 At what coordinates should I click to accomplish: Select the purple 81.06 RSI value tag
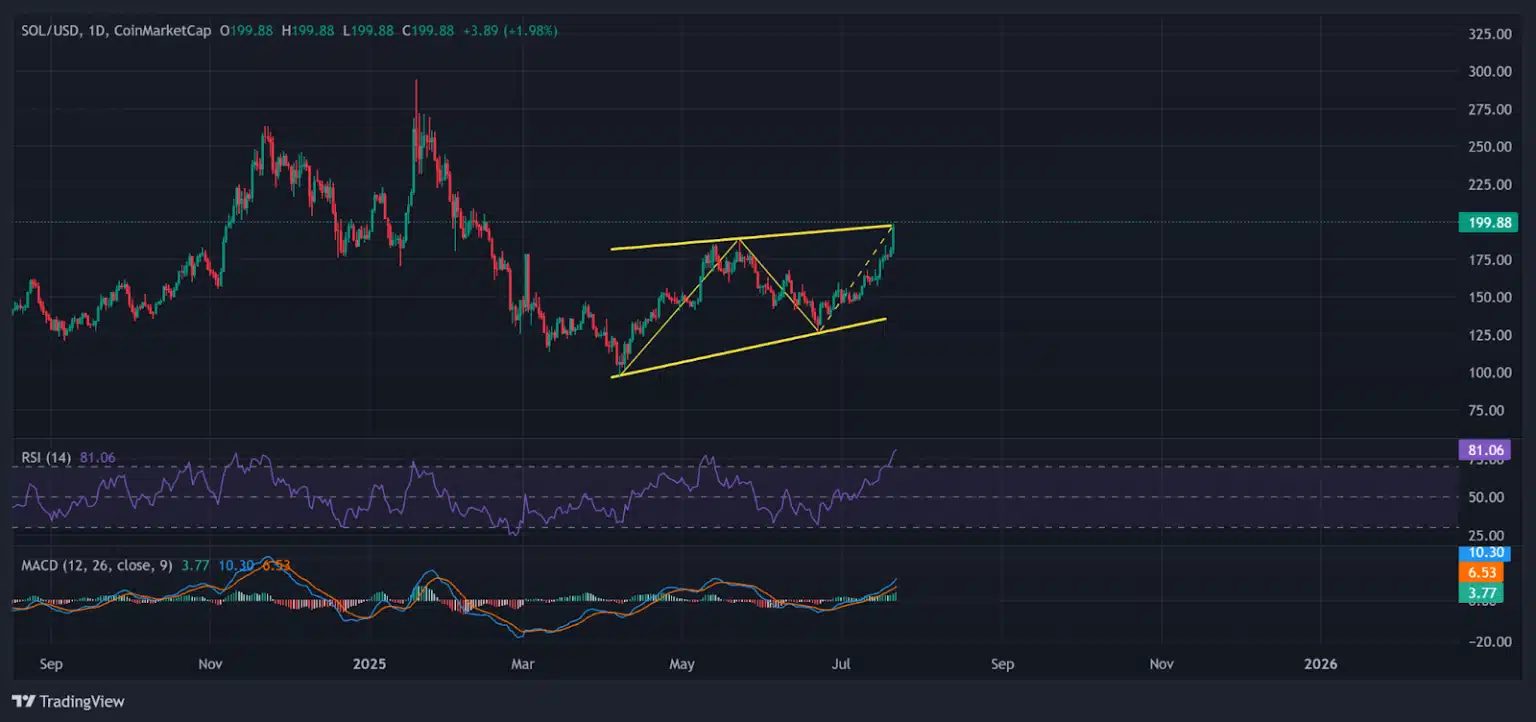[1491, 450]
